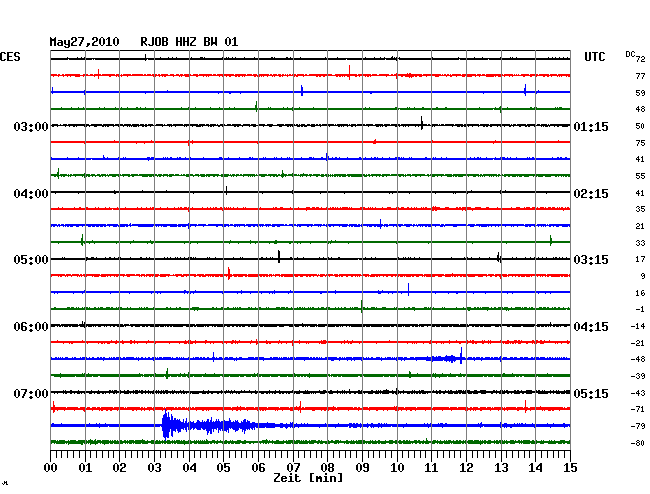Select DC offset value 17
Image resolution: width=650 pixels, height=494 pixels.
click(x=640, y=259)
